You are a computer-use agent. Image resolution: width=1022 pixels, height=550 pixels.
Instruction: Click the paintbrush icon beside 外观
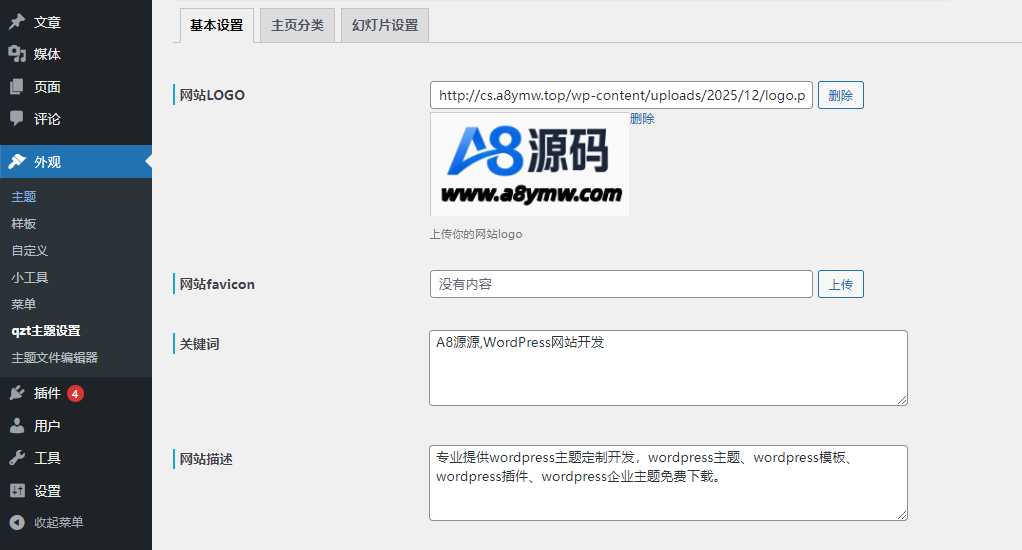(x=17, y=161)
